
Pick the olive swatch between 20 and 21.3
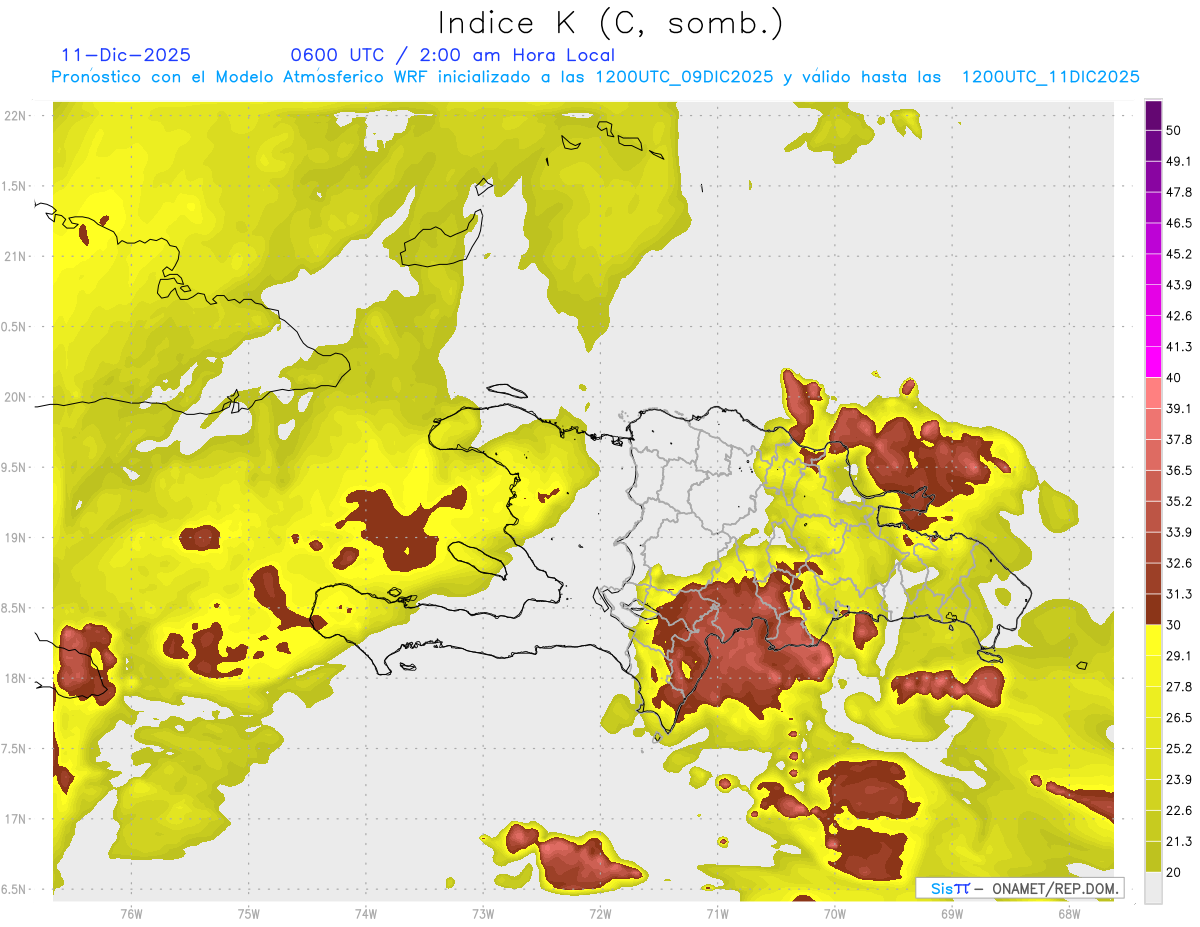(1154, 857)
